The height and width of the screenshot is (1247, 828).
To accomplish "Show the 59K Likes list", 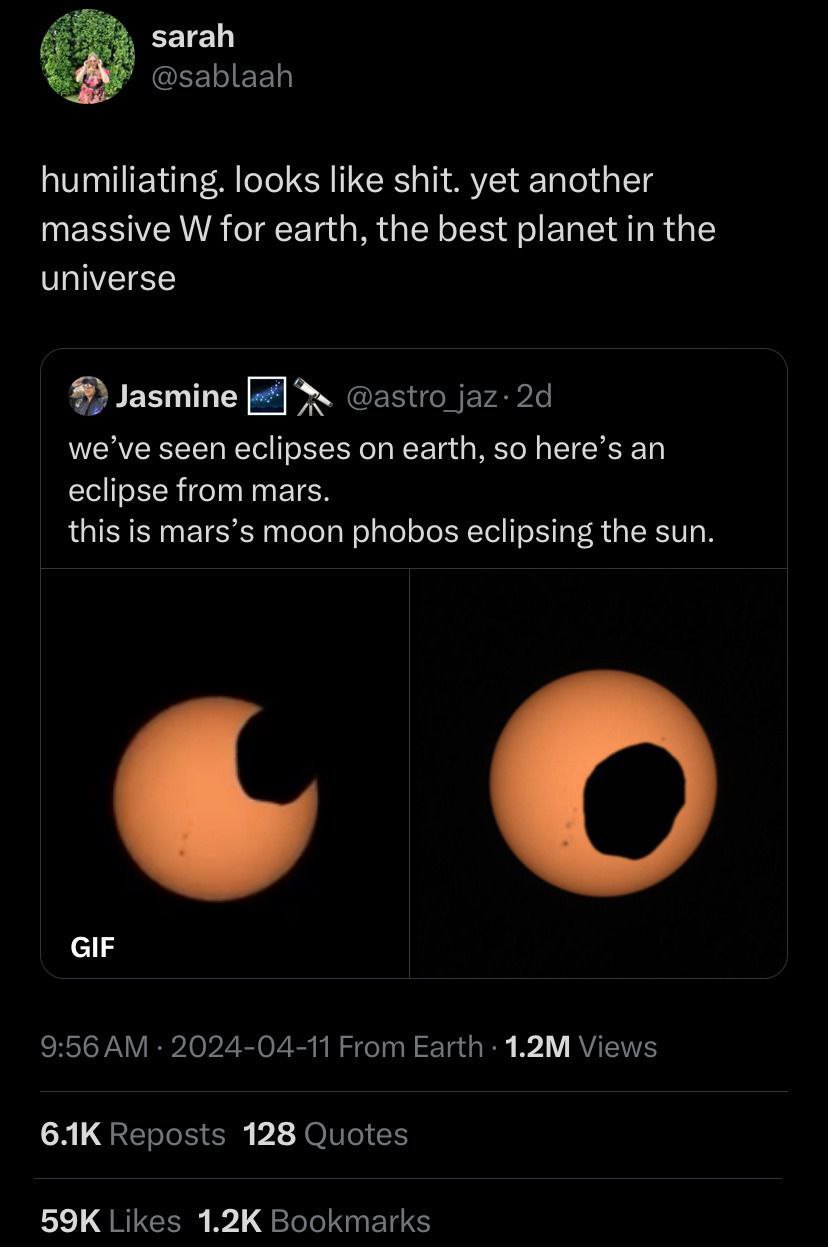I will 110,1220.
